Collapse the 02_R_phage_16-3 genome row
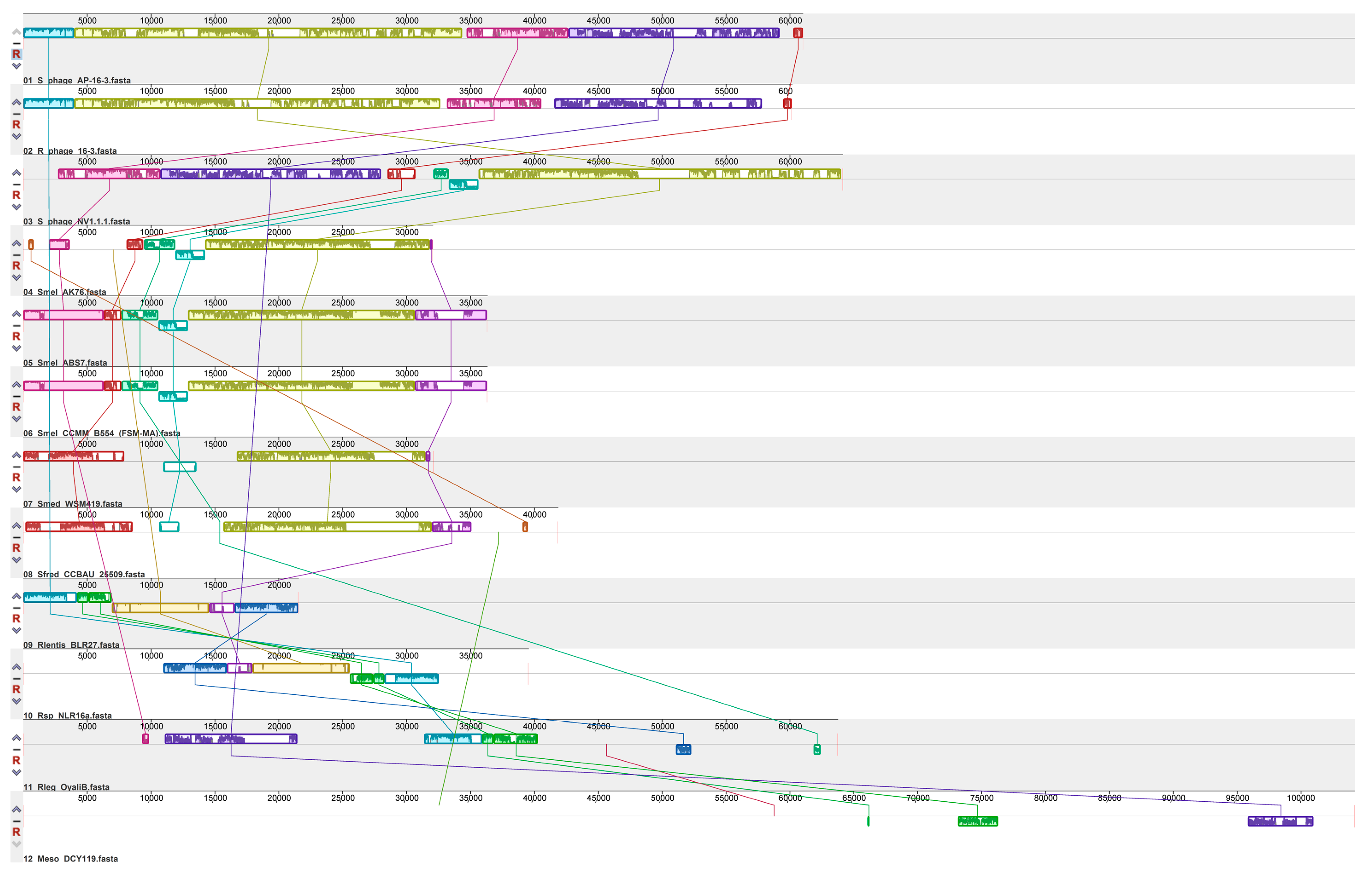 tap(17, 114)
